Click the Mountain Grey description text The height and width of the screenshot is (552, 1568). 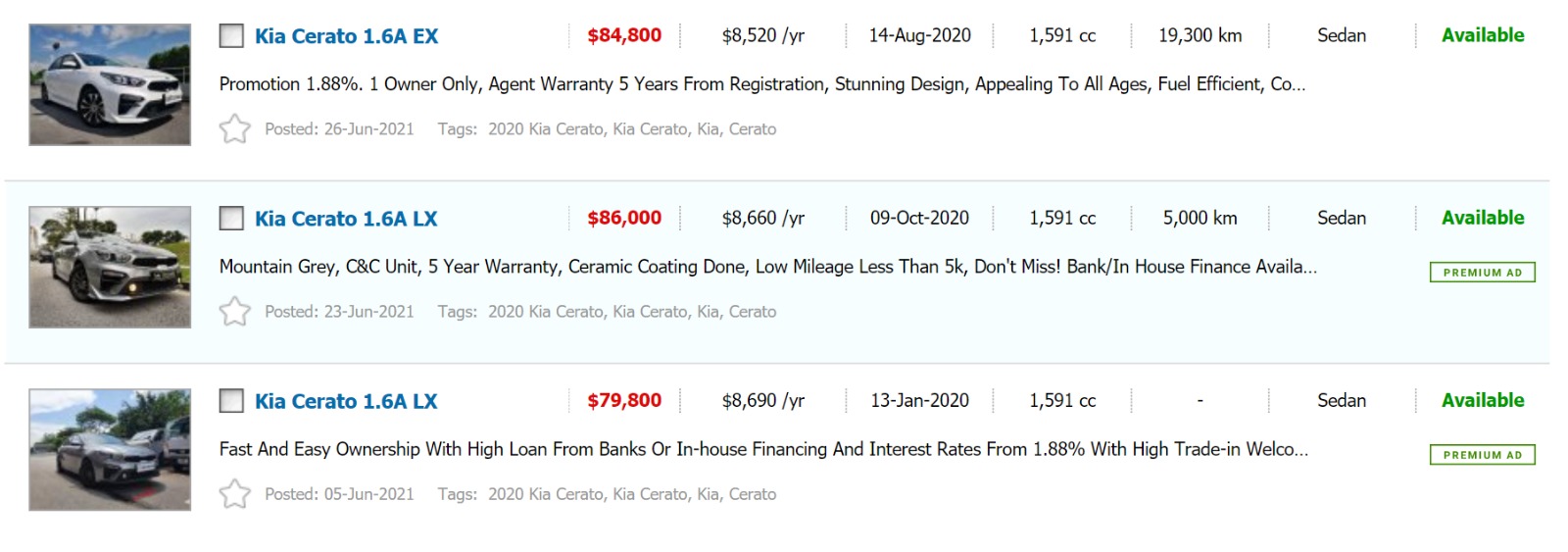[x=767, y=267]
